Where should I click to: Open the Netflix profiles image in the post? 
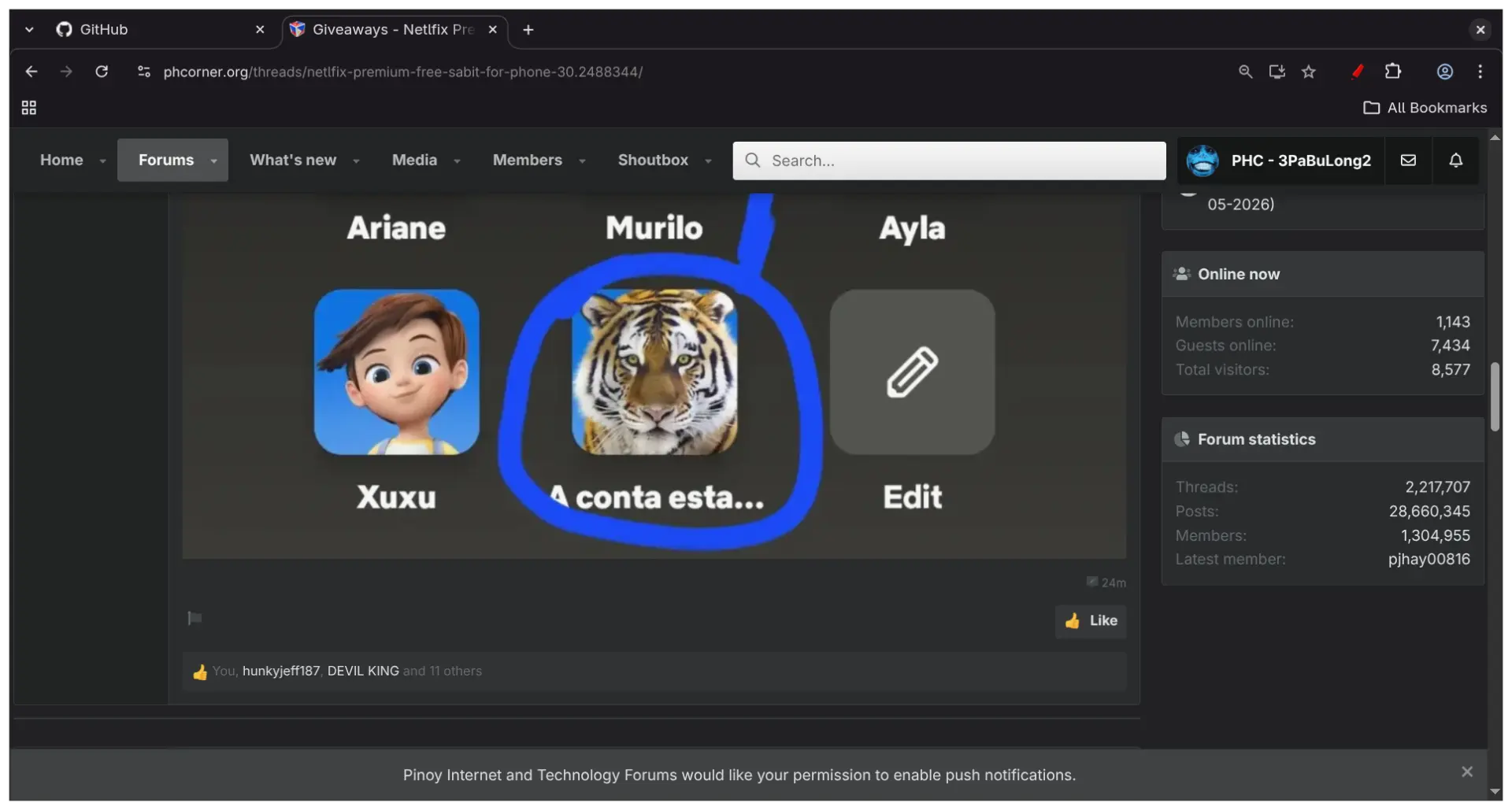tap(654, 376)
